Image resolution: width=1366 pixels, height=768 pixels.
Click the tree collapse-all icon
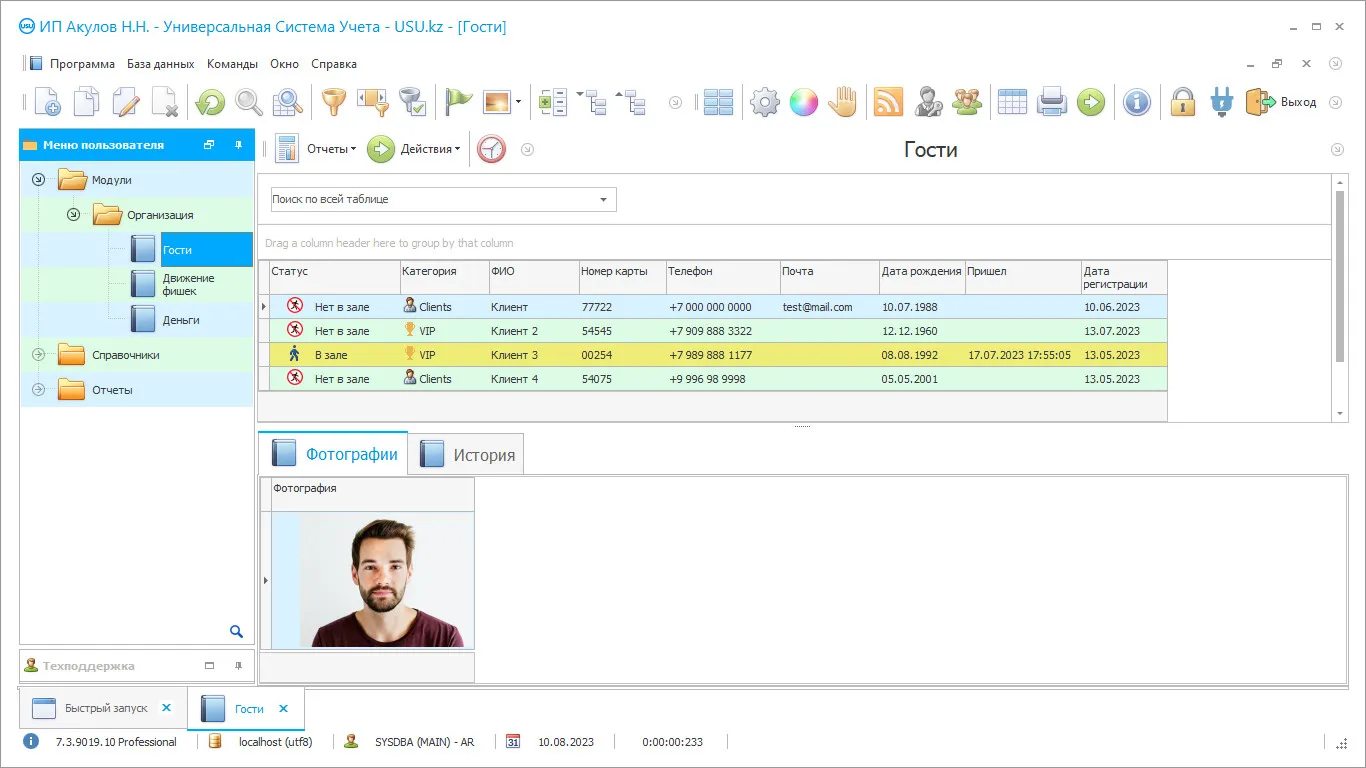[x=632, y=102]
